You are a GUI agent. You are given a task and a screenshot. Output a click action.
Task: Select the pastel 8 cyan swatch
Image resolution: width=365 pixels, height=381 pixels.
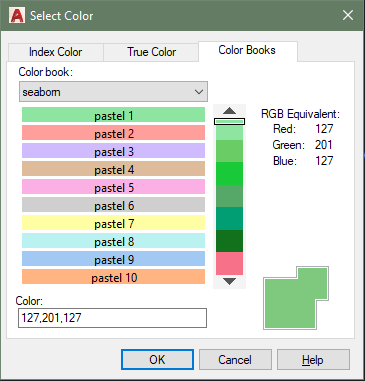tap(113, 241)
